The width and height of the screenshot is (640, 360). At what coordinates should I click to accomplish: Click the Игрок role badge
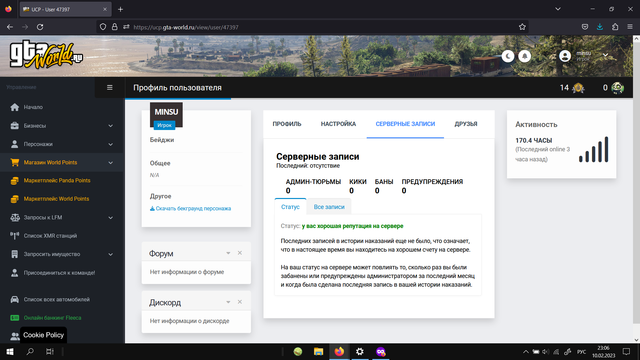[x=164, y=125]
